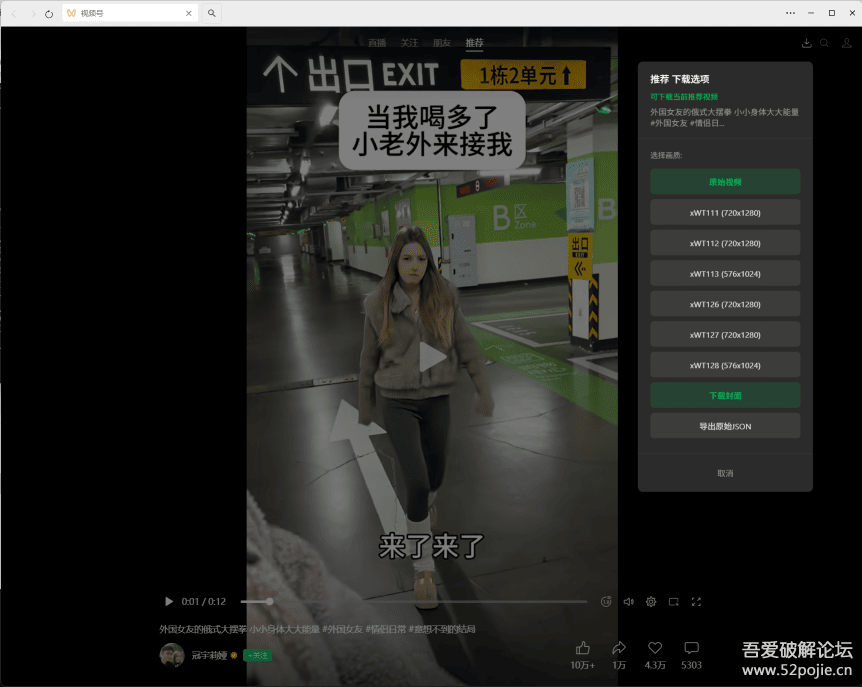
Task: Follow the author with +关注 button
Action: [x=257, y=655]
